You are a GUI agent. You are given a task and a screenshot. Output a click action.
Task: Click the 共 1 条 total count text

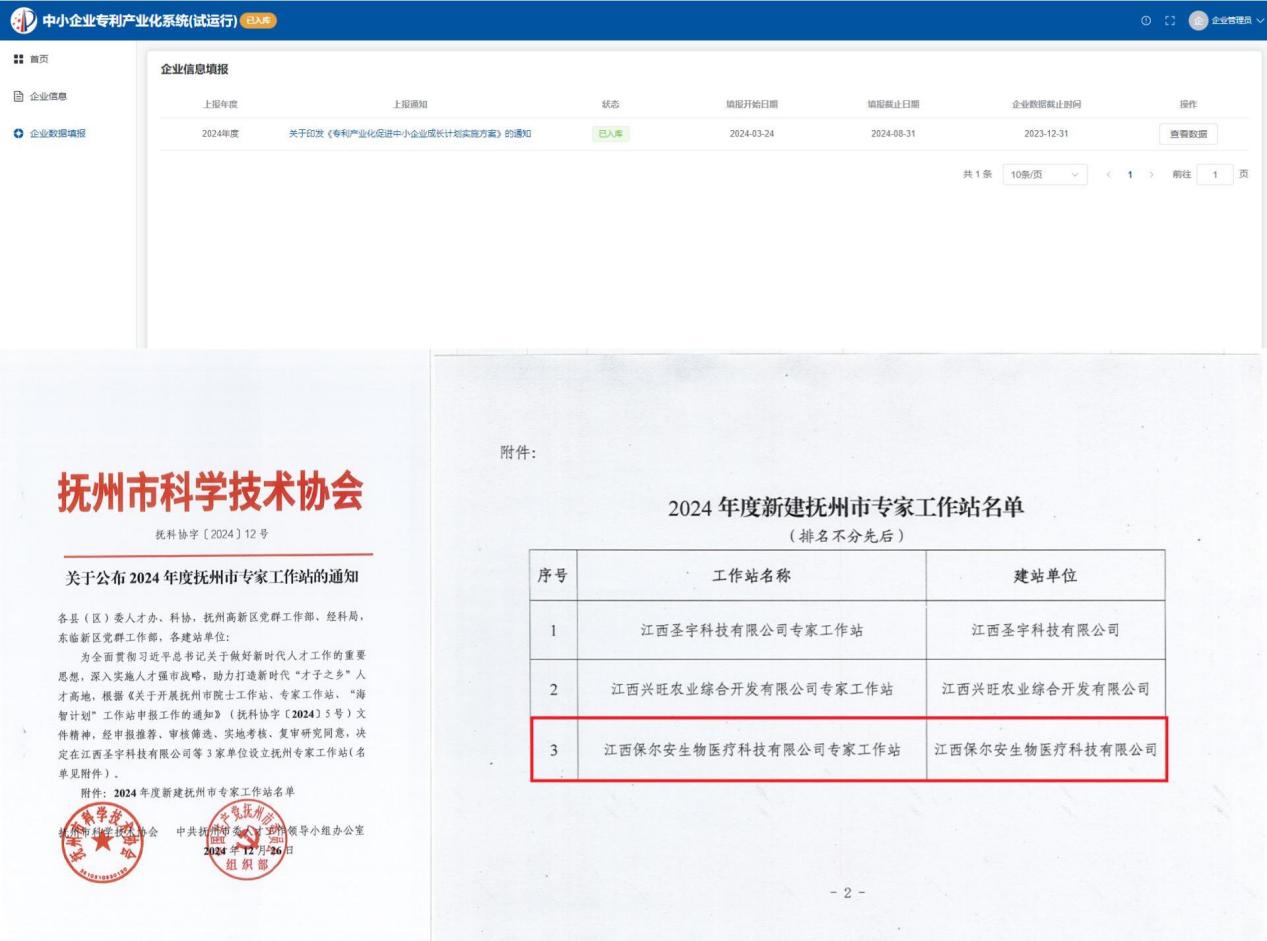[977, 175]
